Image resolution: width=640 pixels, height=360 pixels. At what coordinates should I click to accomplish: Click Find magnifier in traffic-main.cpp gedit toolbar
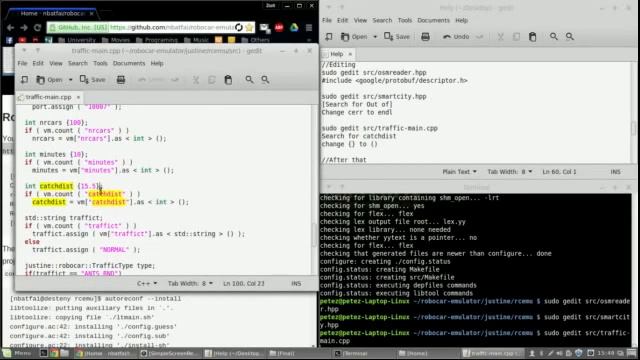249,80
